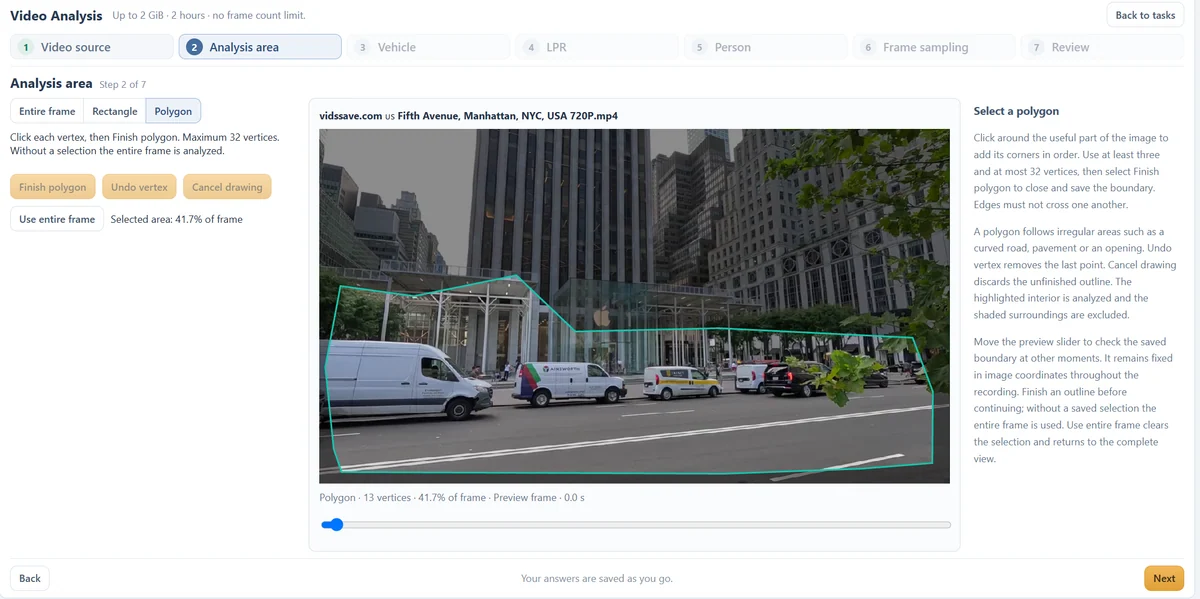Click the Video Analysis page title
This screenshot has height=599, width=1200.
point(56,16)
